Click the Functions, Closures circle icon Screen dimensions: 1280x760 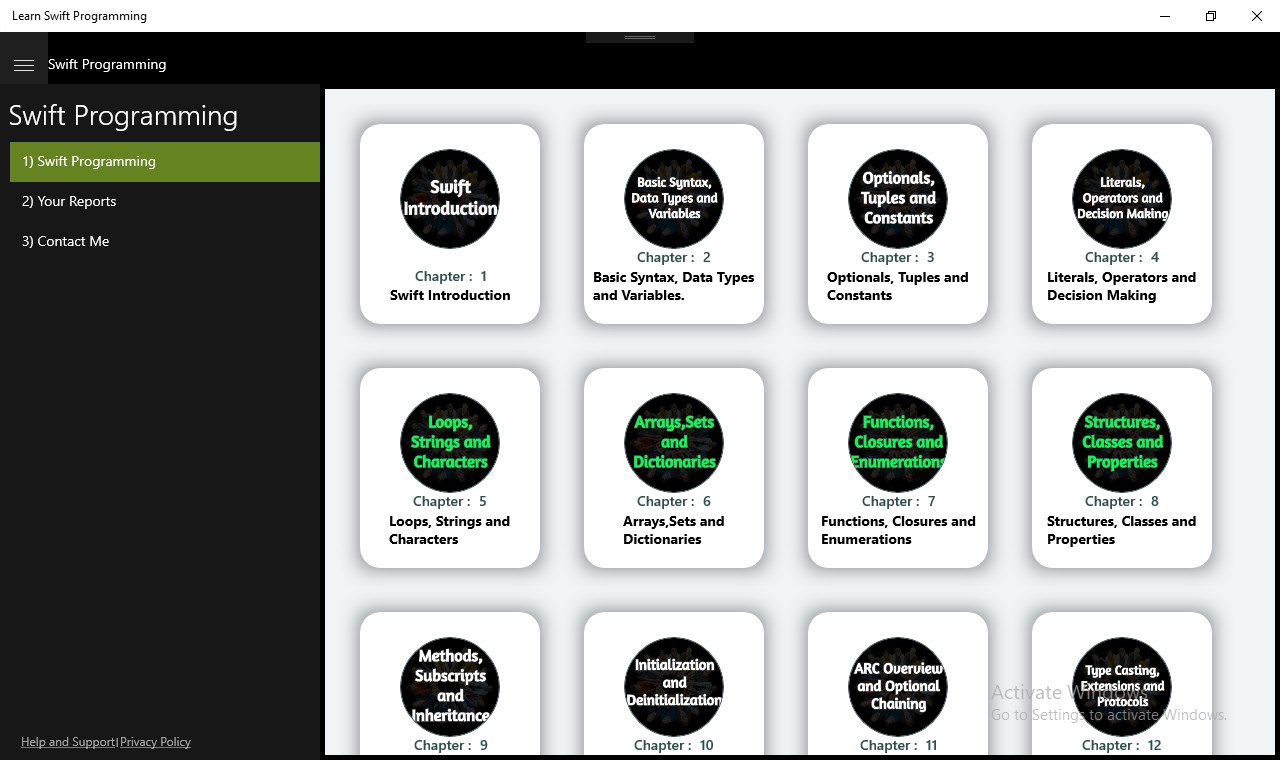coord(898,443)
